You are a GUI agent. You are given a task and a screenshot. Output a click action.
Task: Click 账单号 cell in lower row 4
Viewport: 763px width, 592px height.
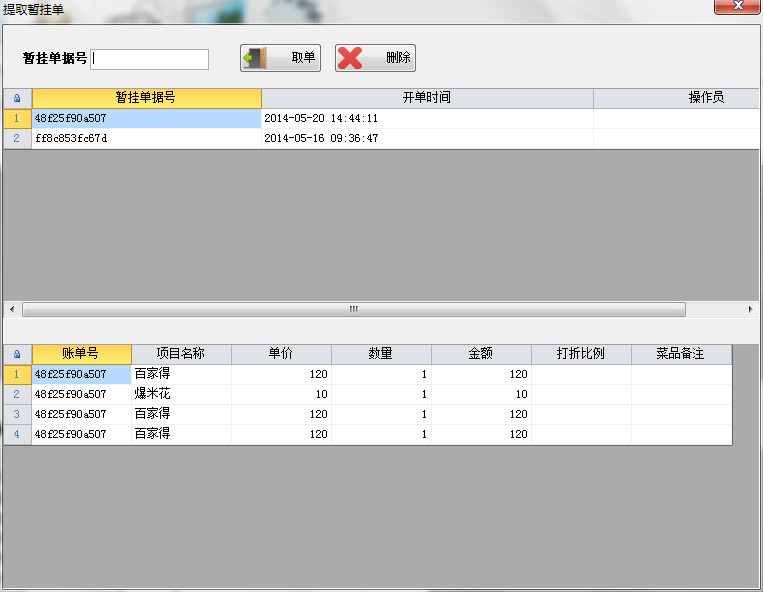[x=82, y=434]
